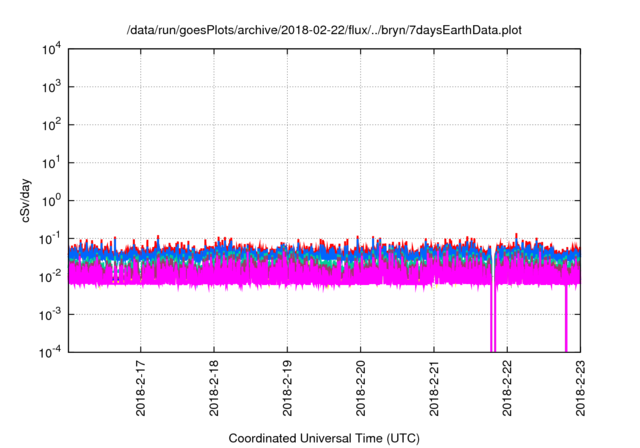
Task: Click the magenta dropout spike near 2018-2-23
Action: coord(566,318)
